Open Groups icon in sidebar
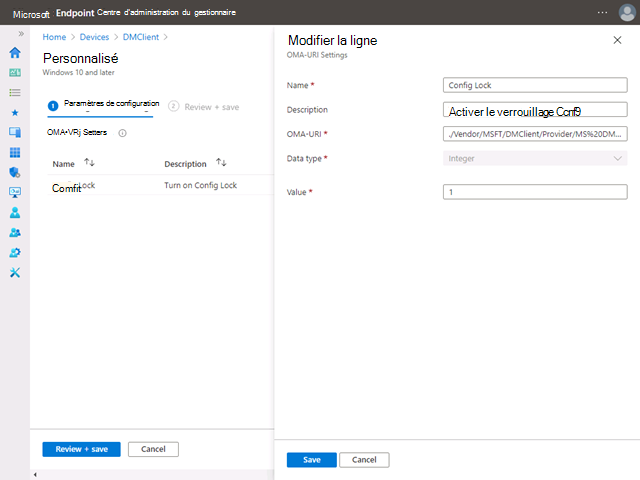The height and width of the screenshot is (480, 640). coord(15,232)
